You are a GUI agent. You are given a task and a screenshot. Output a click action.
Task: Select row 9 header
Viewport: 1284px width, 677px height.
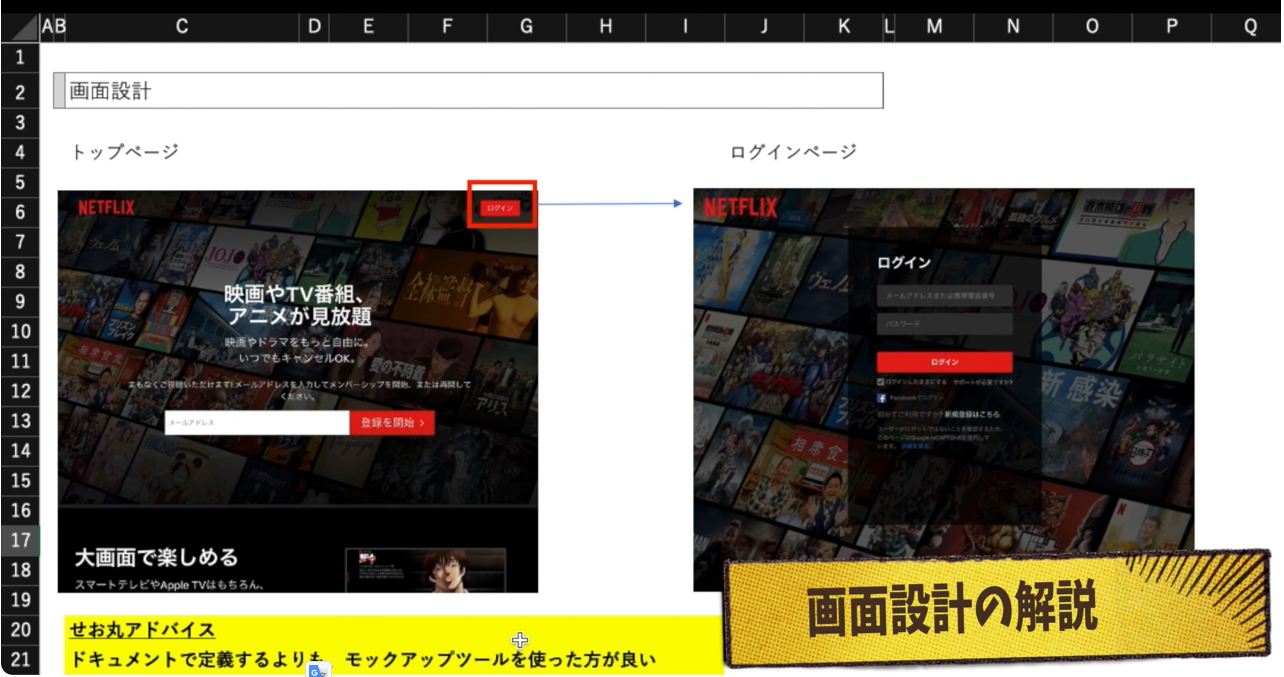pos(19,301)
